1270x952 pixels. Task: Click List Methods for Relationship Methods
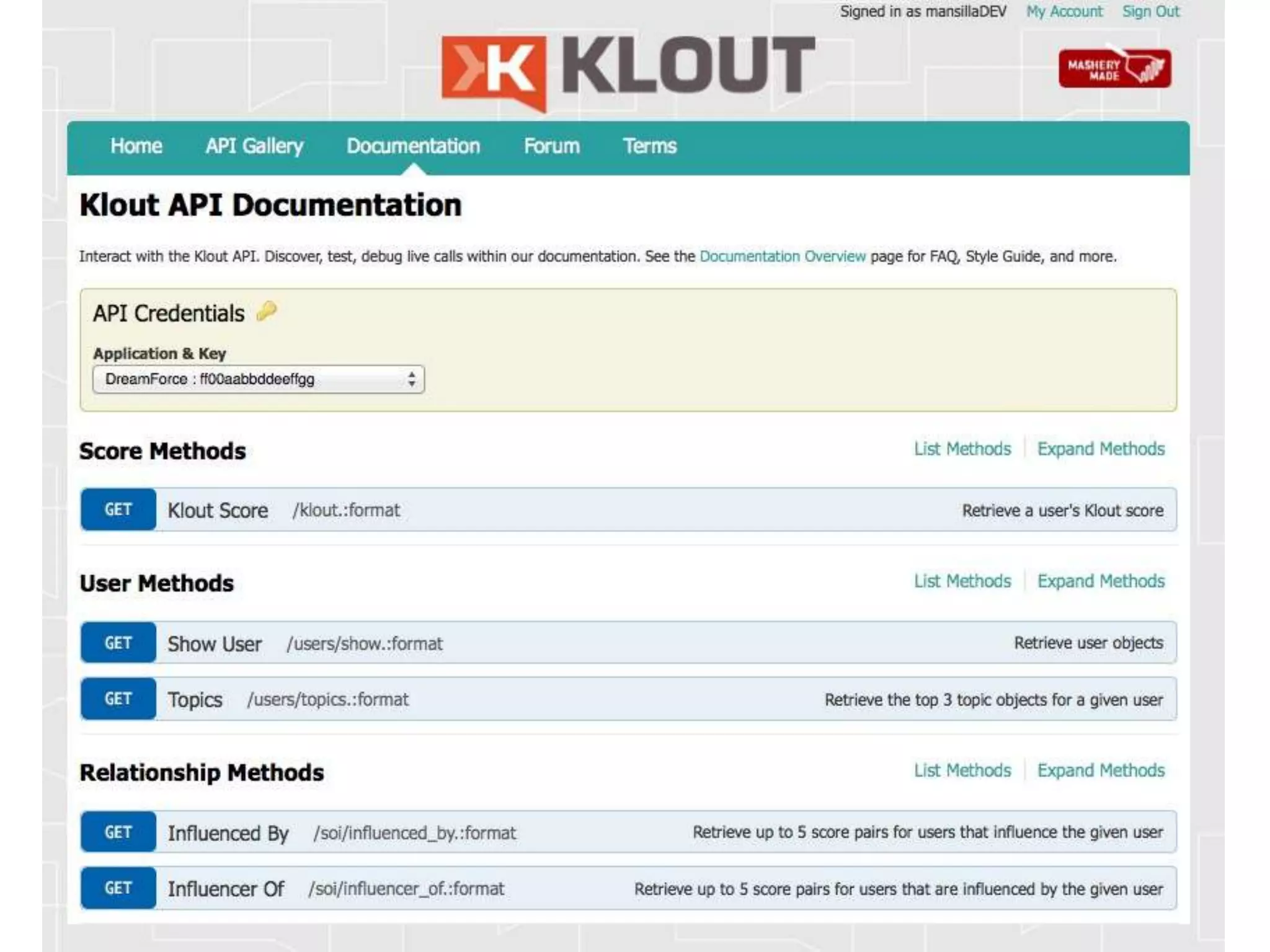click(962, 770)
